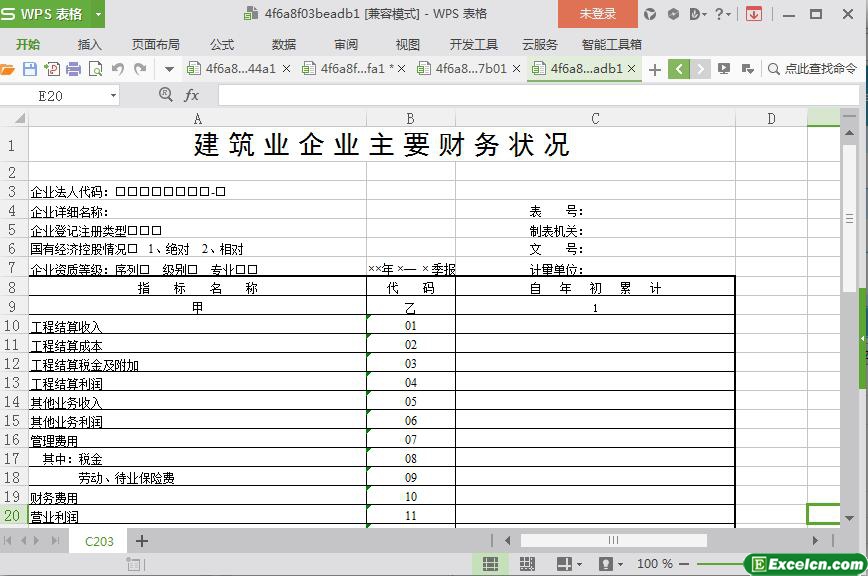Expand the WPS 表格 application menu arrow
The height and width of the screenshot is (576, 868).
[x=98, y=14]
